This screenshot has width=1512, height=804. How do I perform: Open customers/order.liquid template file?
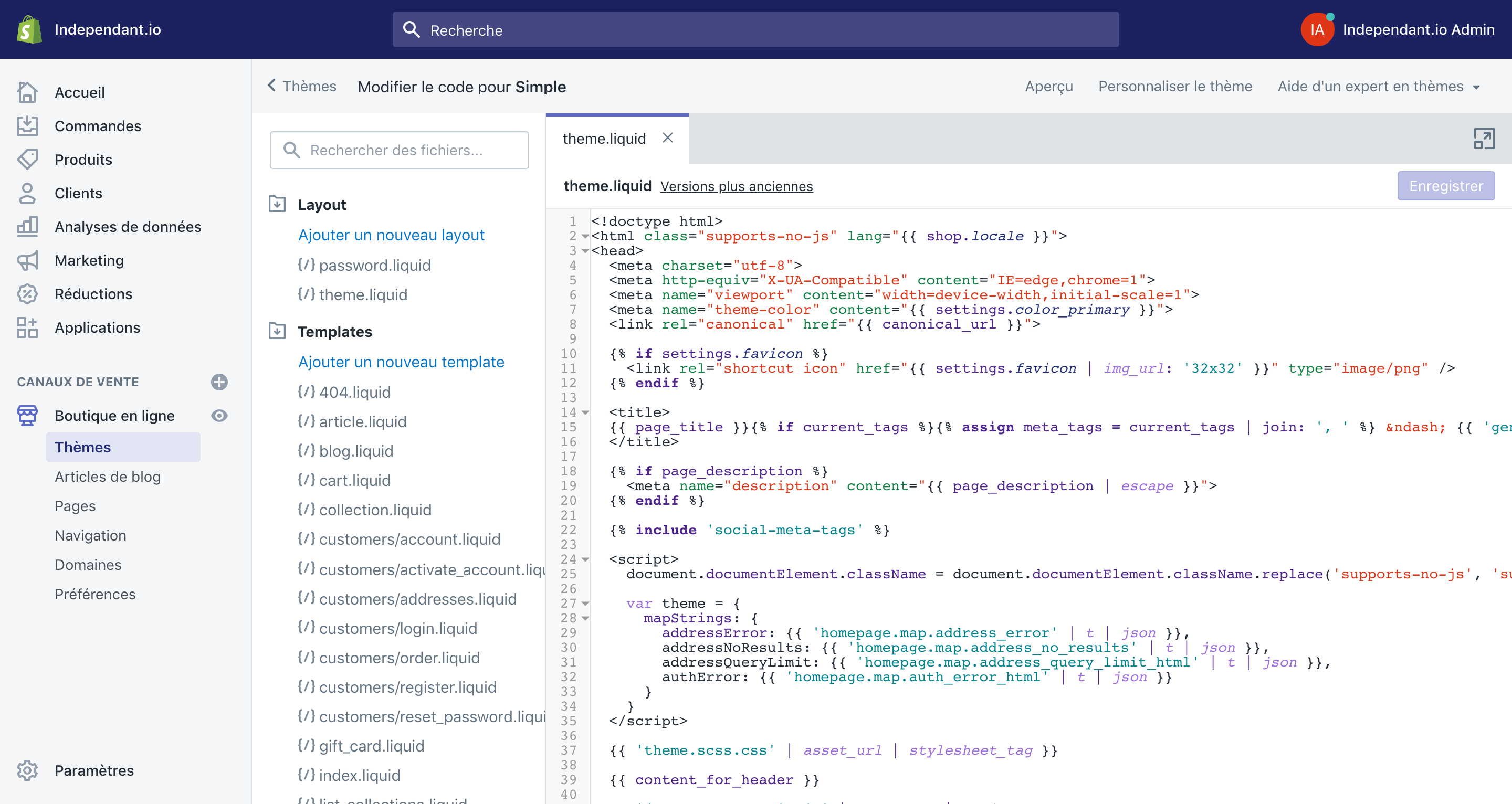(x=399, y=657)
